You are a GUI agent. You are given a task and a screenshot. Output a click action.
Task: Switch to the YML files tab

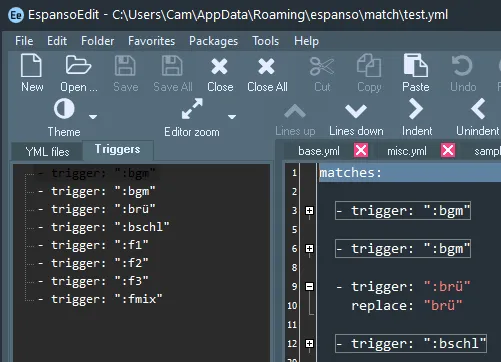coord(47,152)
